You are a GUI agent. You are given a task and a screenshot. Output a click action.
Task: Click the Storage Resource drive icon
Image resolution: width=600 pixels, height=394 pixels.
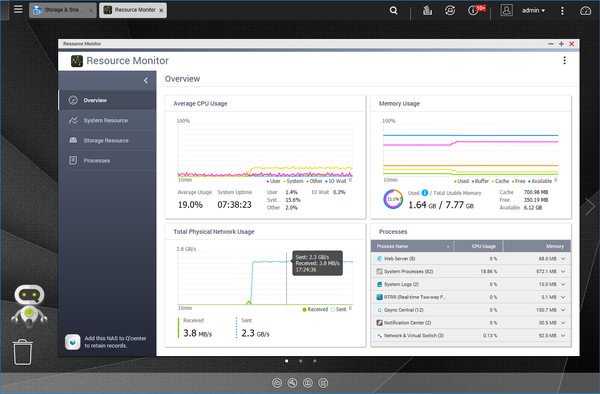[73, 140]
